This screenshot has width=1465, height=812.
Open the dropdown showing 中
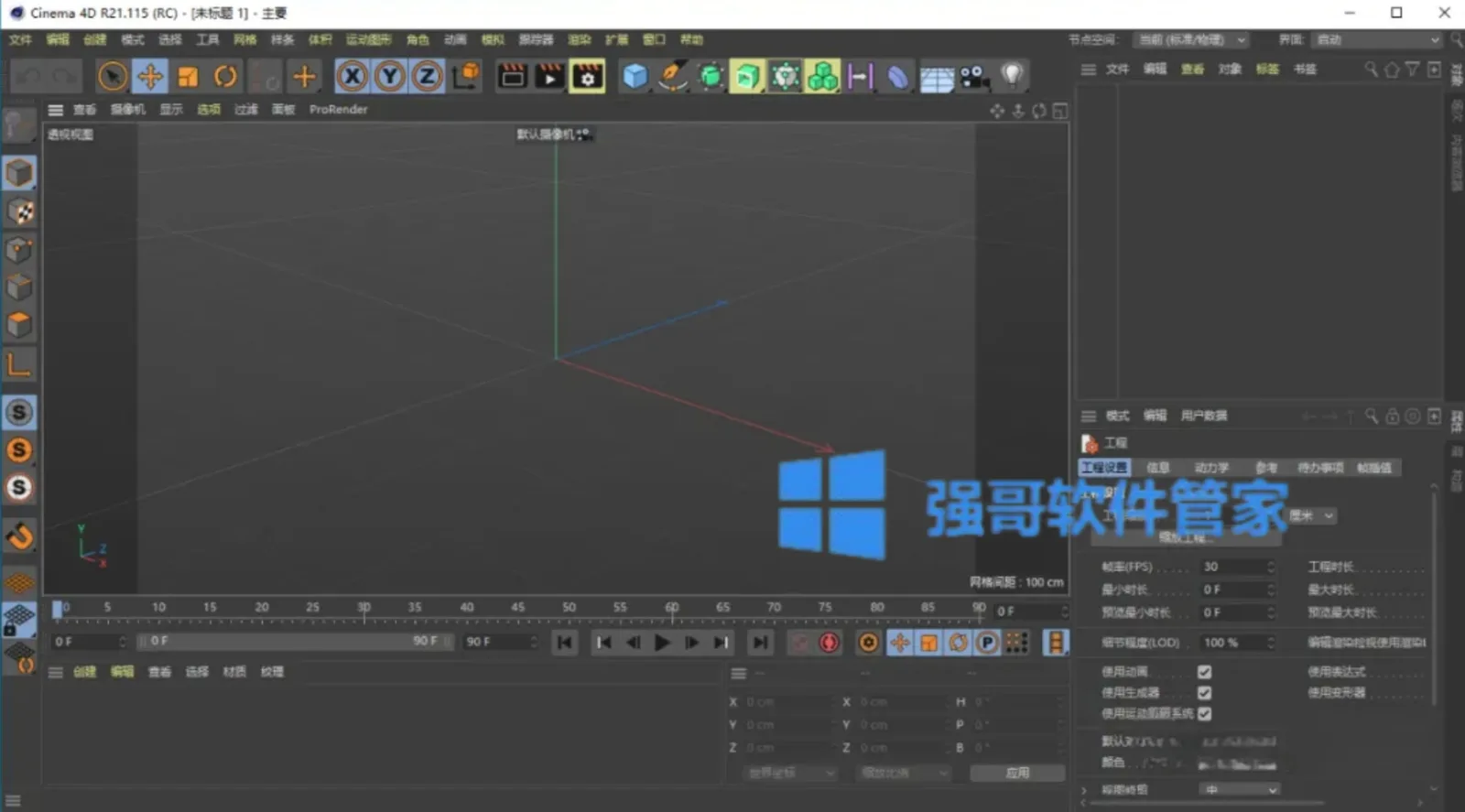[1240, 789]
